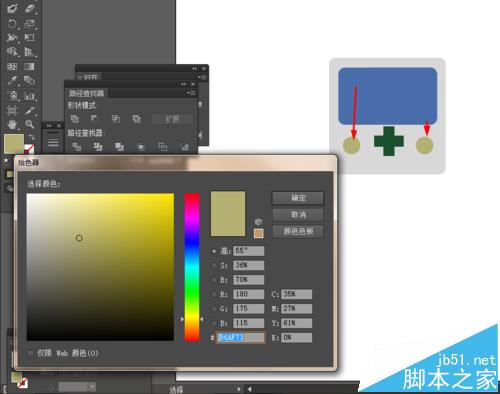Image resolution: width=500 pixels, height=394 pixels.
Task: Select the Eyedropper tool
Action: pyautogui.click(x=12, y=81)
